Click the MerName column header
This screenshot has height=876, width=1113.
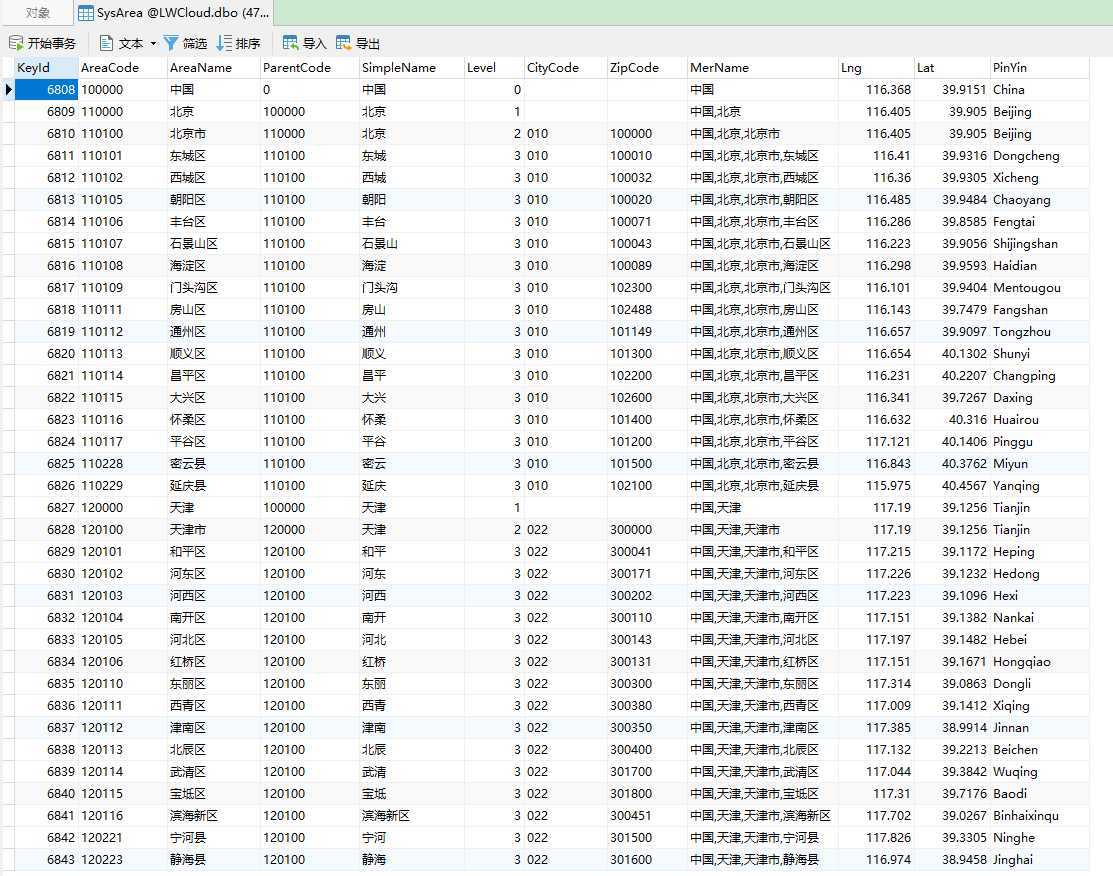pos(762,67)
